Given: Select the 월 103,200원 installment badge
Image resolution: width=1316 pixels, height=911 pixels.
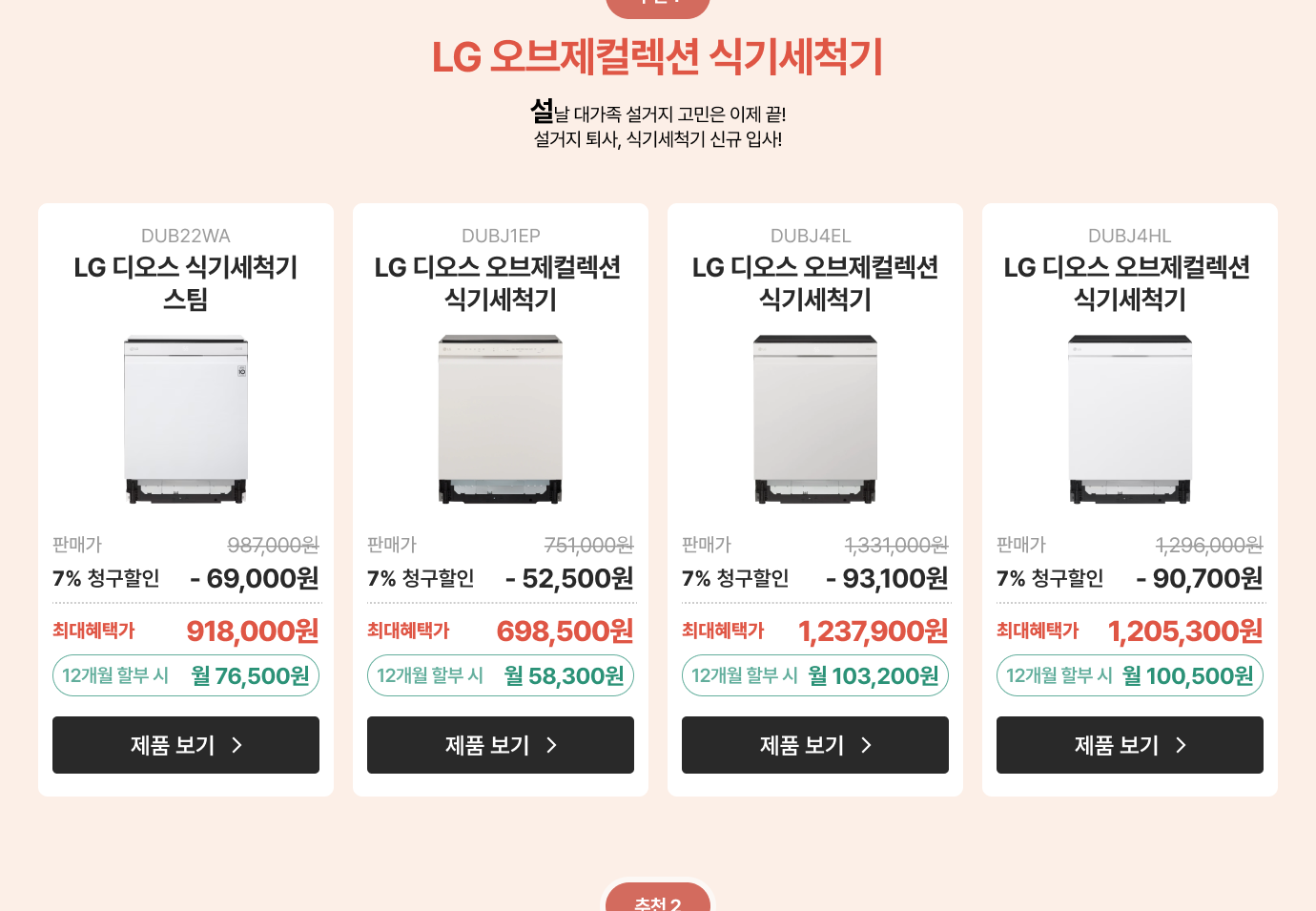Looking at the screenshot, I should pos(815,675).
